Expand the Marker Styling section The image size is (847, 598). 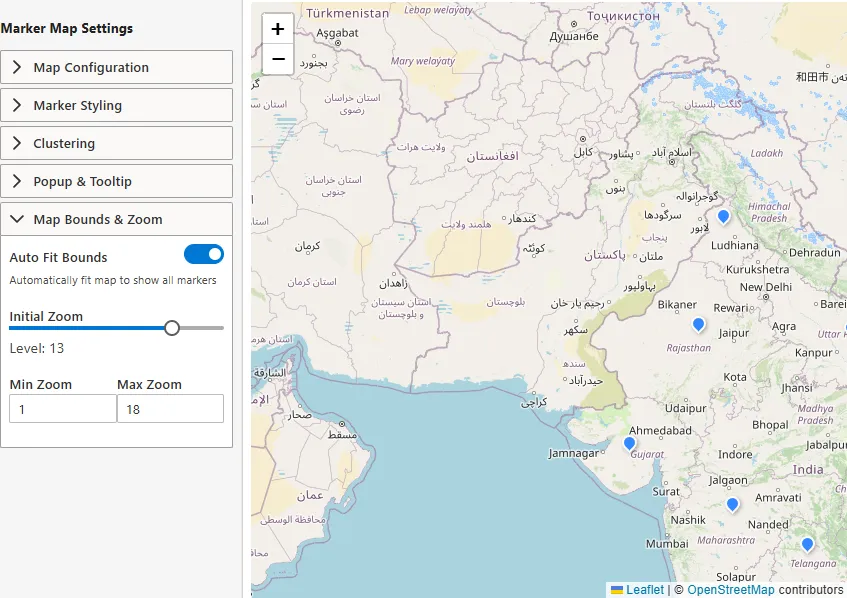pyautogui.click(x=117, y=105)
